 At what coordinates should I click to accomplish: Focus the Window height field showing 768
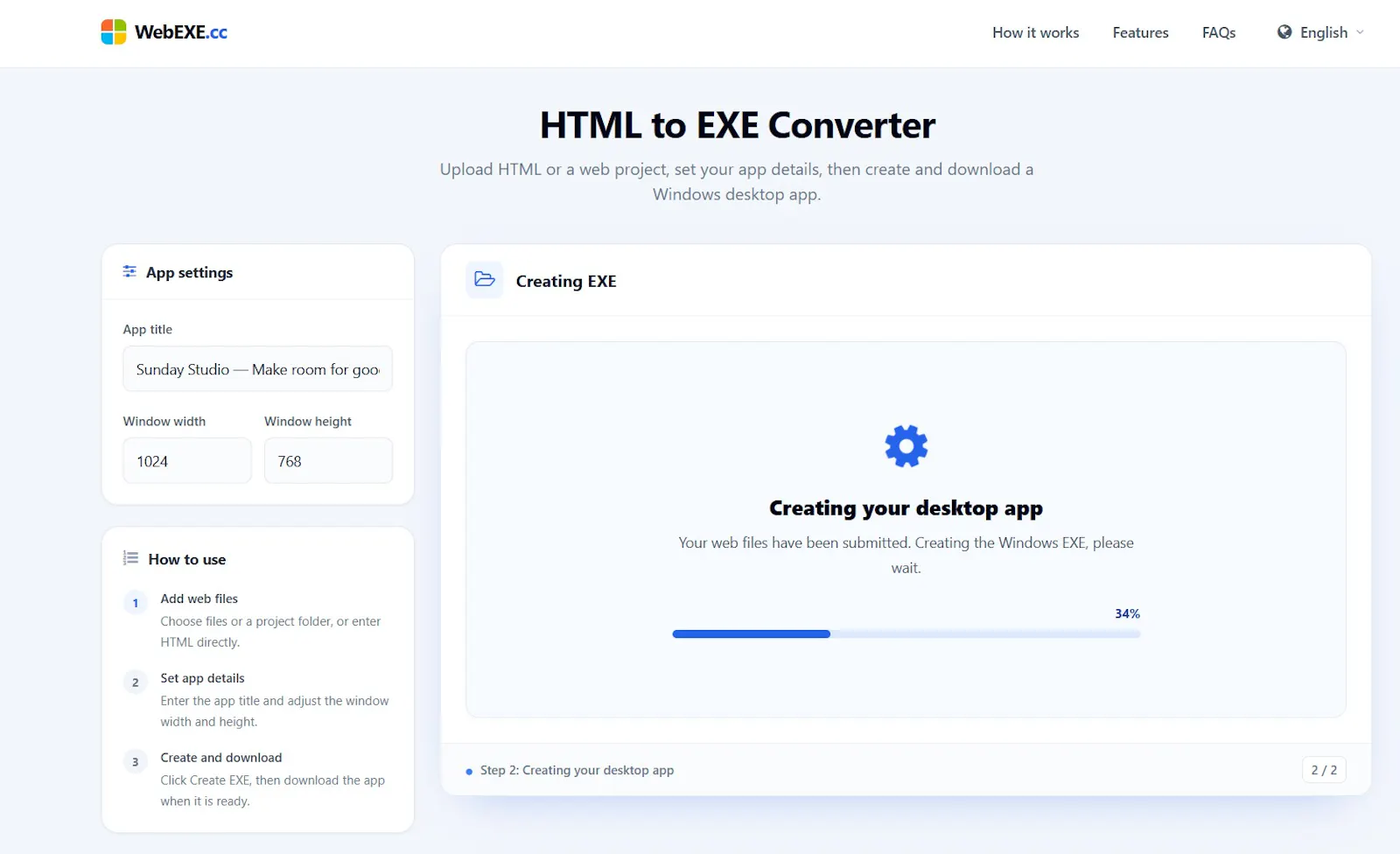(328, 461)
